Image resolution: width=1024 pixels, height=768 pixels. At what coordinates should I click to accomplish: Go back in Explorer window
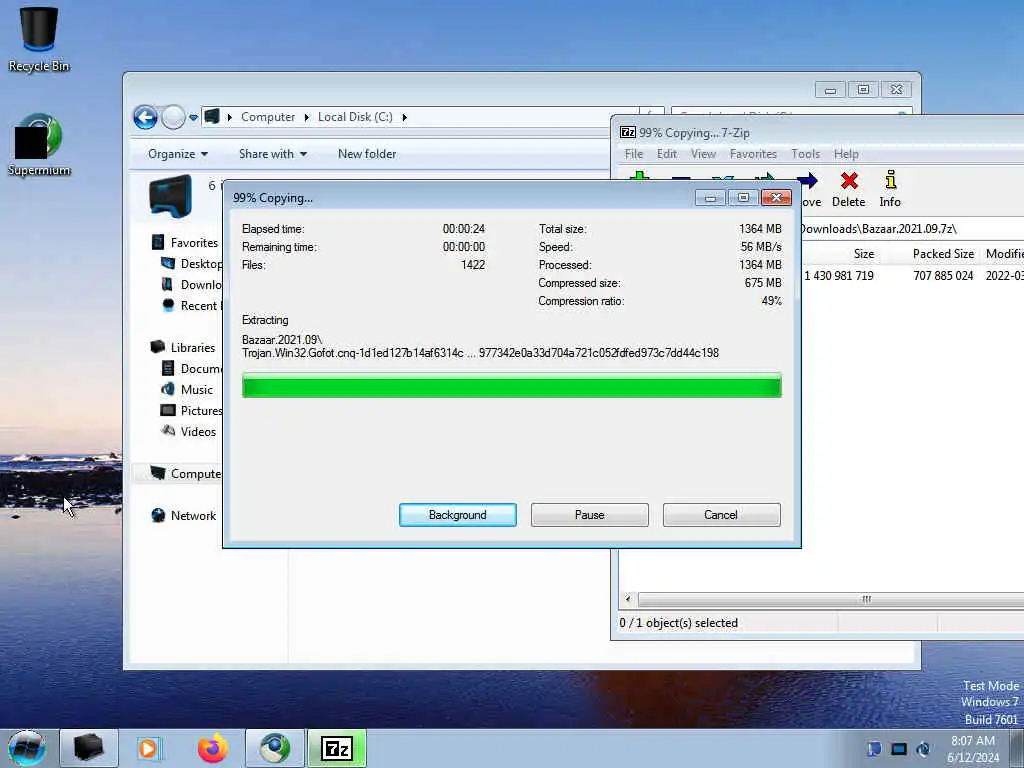pyautogui.click(x=145, y=118)
